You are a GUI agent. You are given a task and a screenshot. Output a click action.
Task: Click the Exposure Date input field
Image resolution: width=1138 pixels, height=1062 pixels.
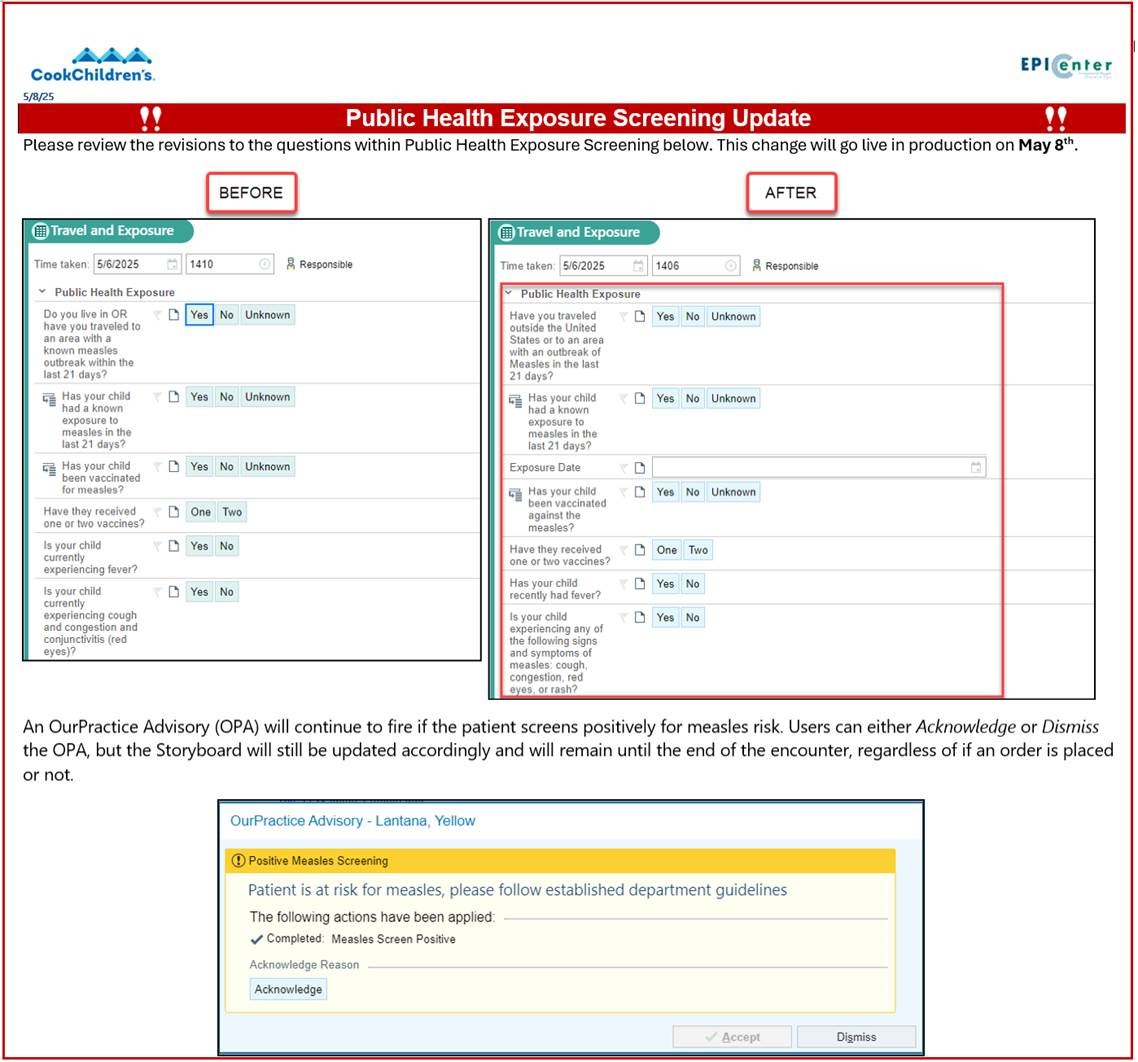pyautogui.click(x=819, y=467)
